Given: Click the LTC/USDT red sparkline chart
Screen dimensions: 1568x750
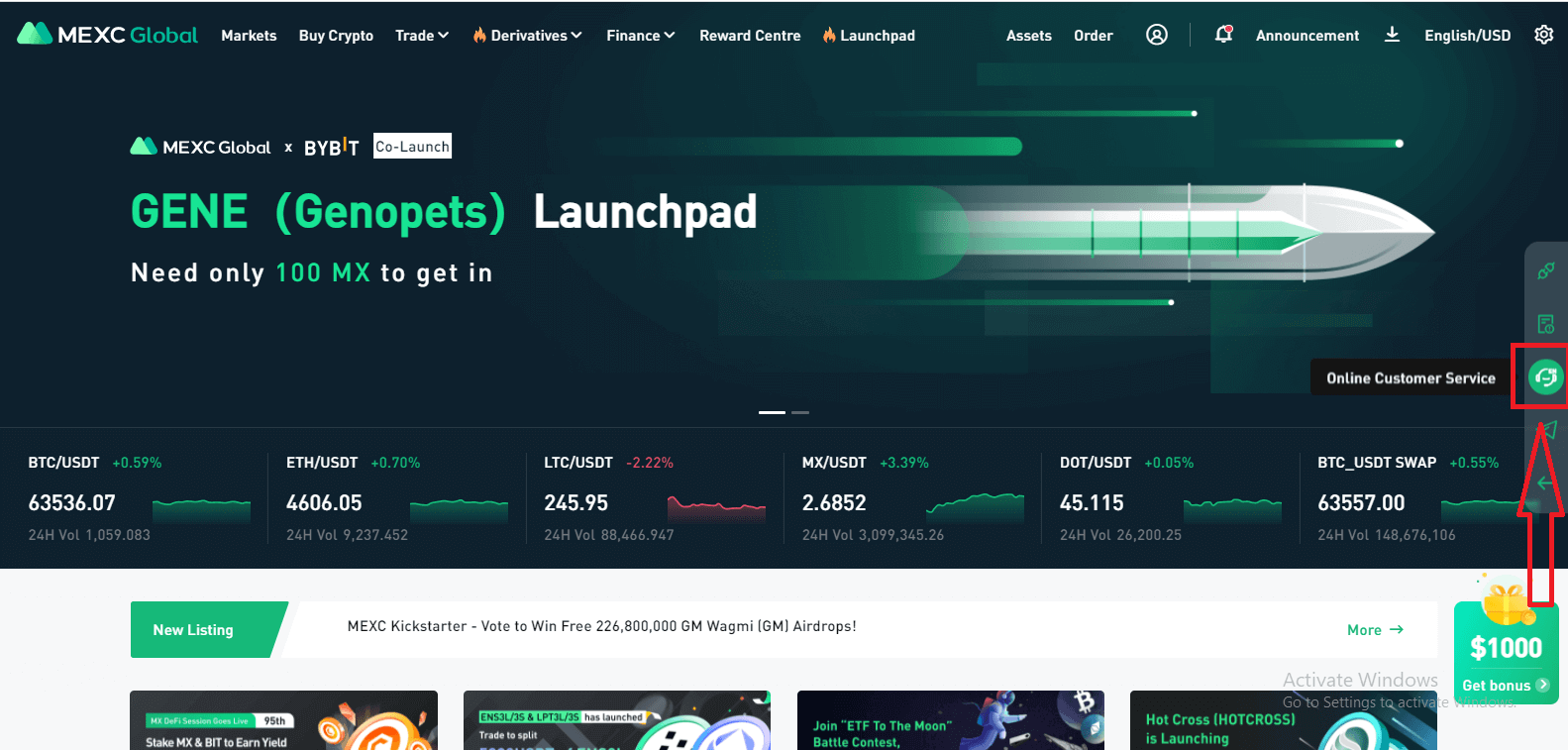Looking at the screenshot, I should pos(717,507).
